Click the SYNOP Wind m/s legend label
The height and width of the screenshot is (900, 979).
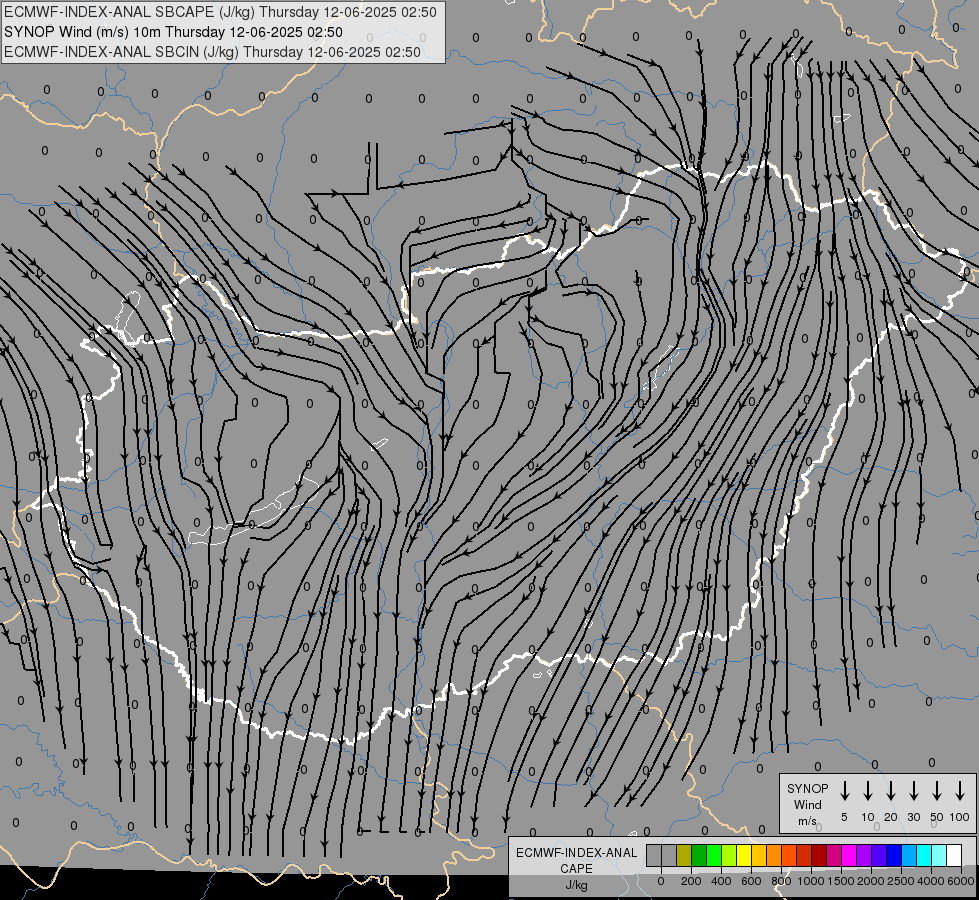tap(807, 804)
